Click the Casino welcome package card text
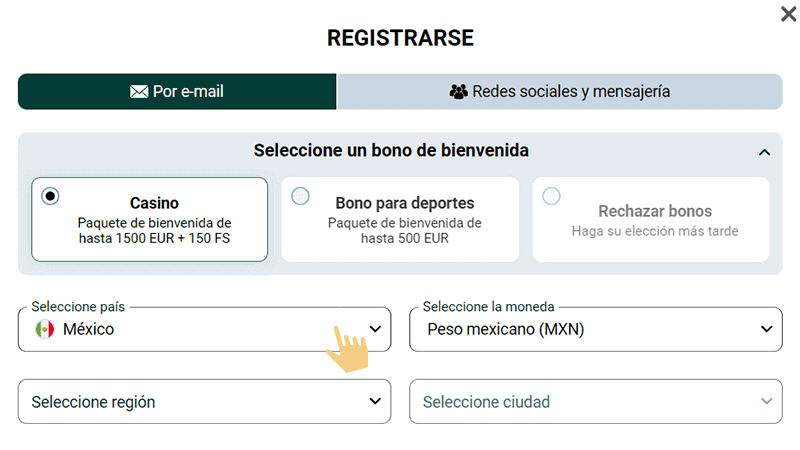This screenshot has height=450, width=800. (x=154, y=231)
